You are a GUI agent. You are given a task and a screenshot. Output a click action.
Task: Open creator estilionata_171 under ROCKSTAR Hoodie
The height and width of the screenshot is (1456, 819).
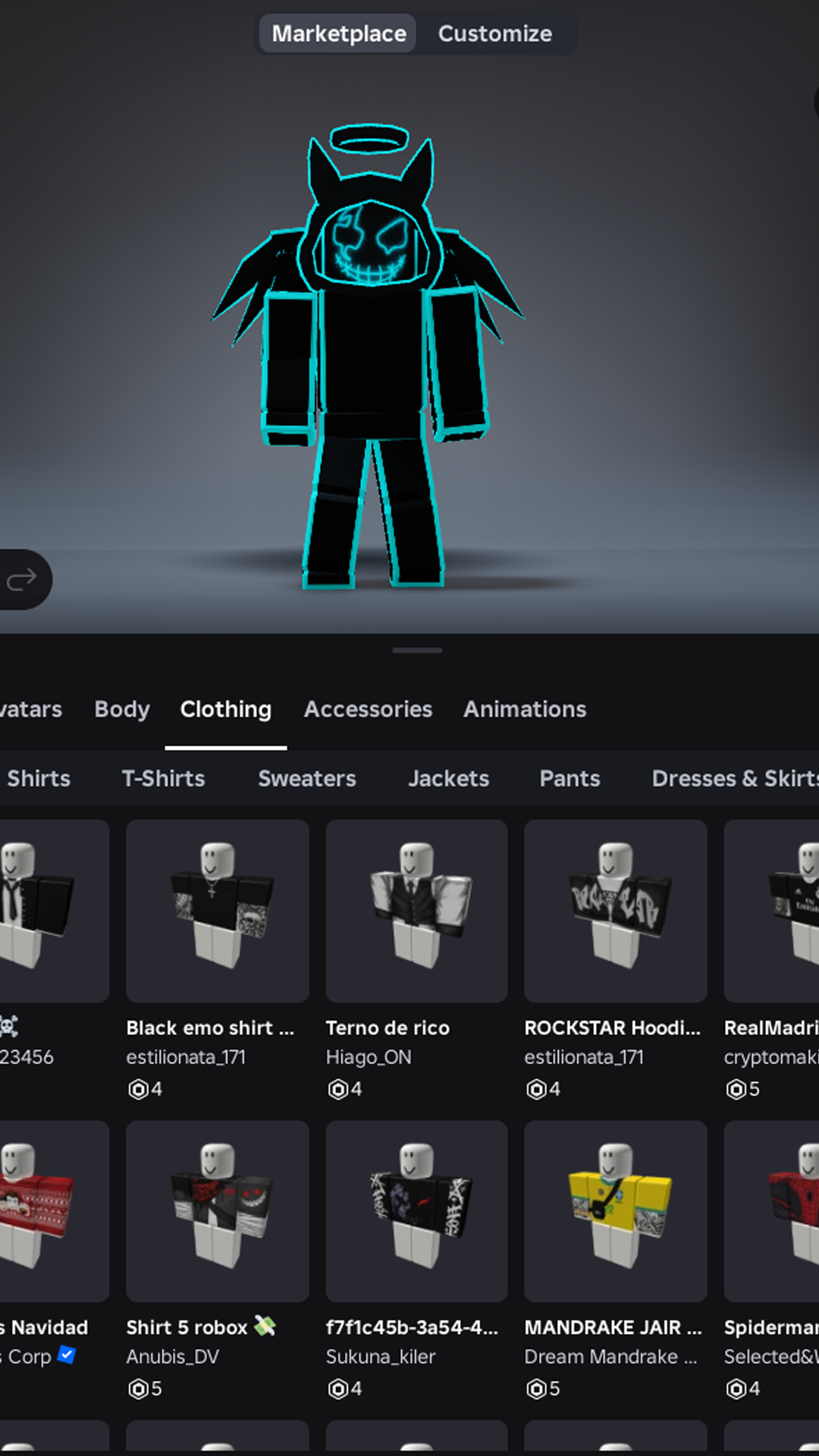584,1057
